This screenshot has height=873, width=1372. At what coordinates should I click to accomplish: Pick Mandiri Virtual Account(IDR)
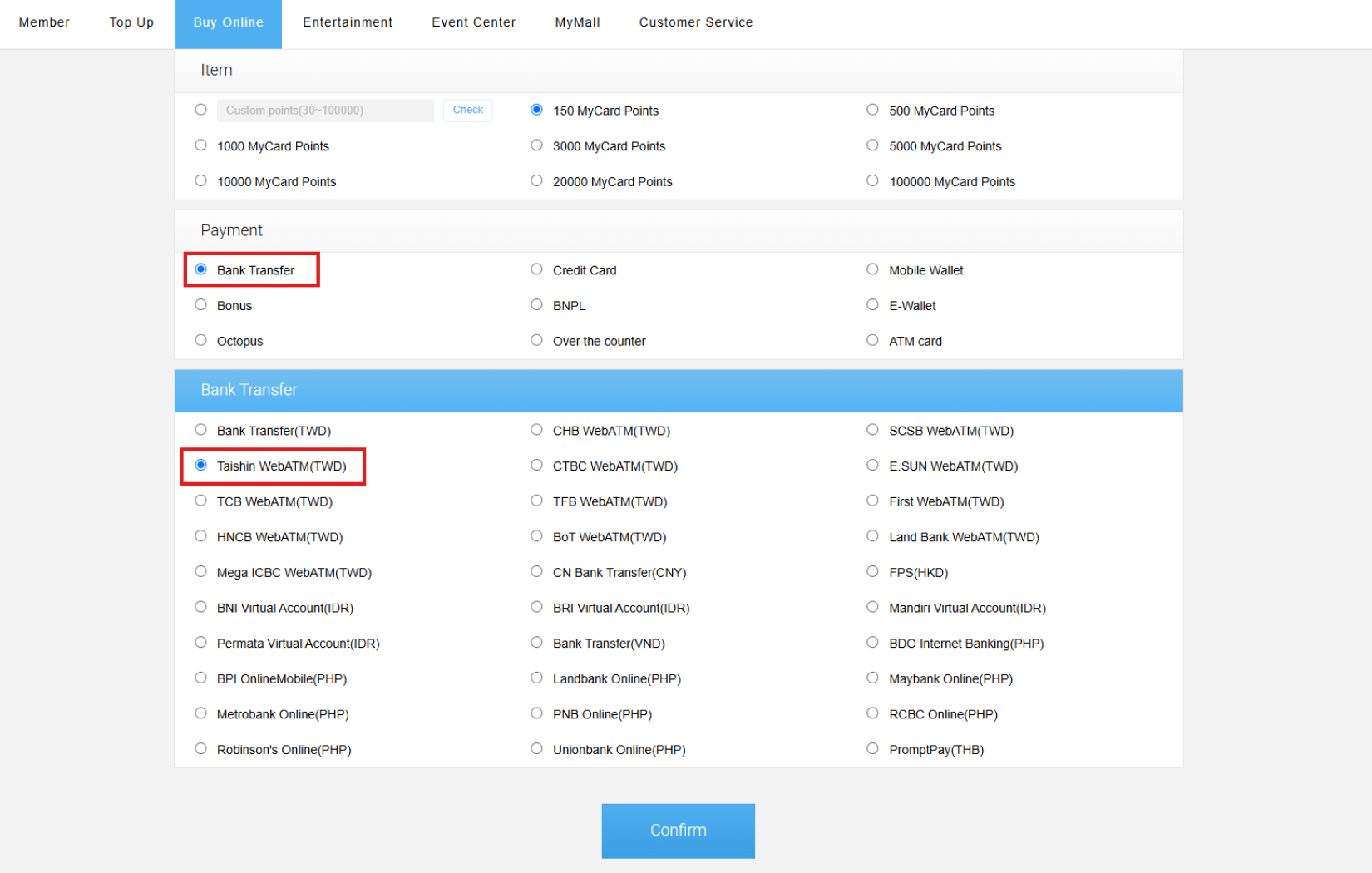[x=872, y=607]
